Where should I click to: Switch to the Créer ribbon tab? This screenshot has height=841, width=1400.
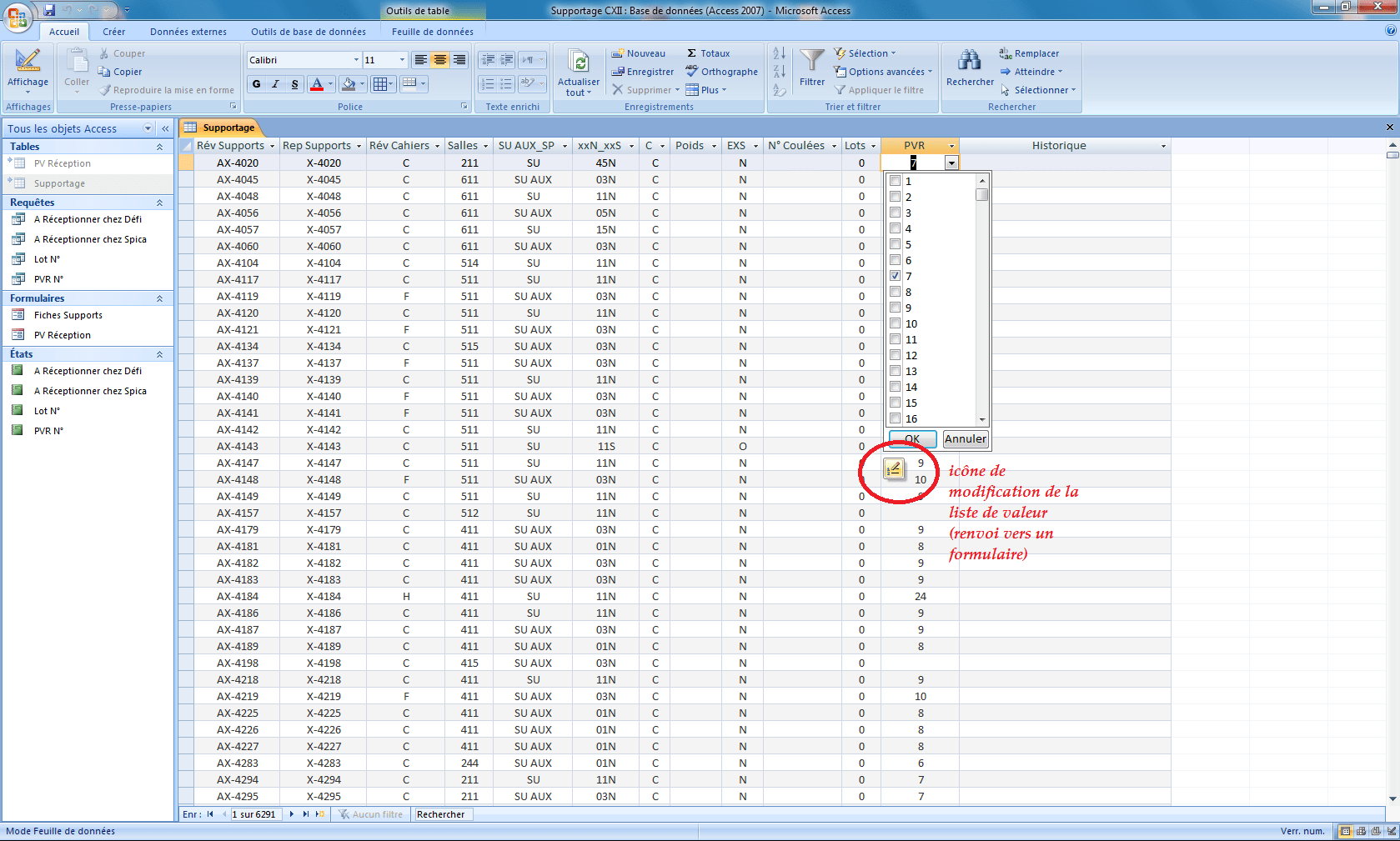click(113, 32)
